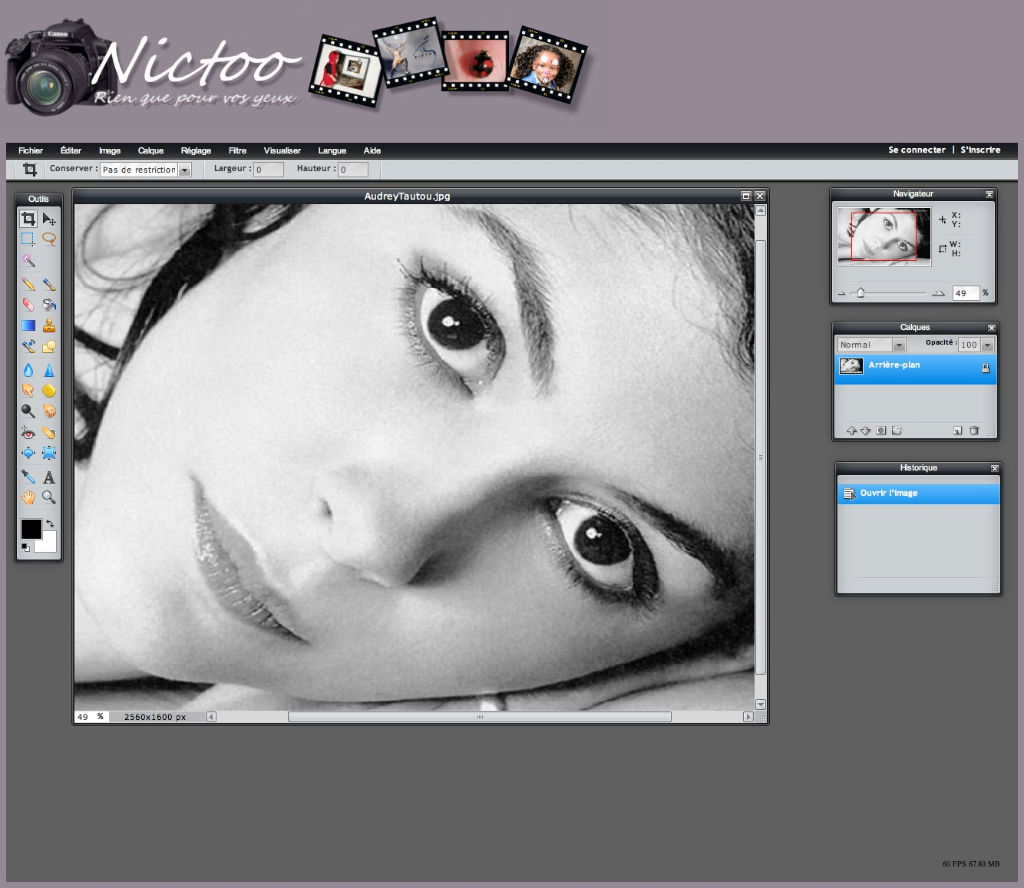Screen dimensions: 1024x888
Task: Open the Opacité value dropdown
Action: click(986, 345)
